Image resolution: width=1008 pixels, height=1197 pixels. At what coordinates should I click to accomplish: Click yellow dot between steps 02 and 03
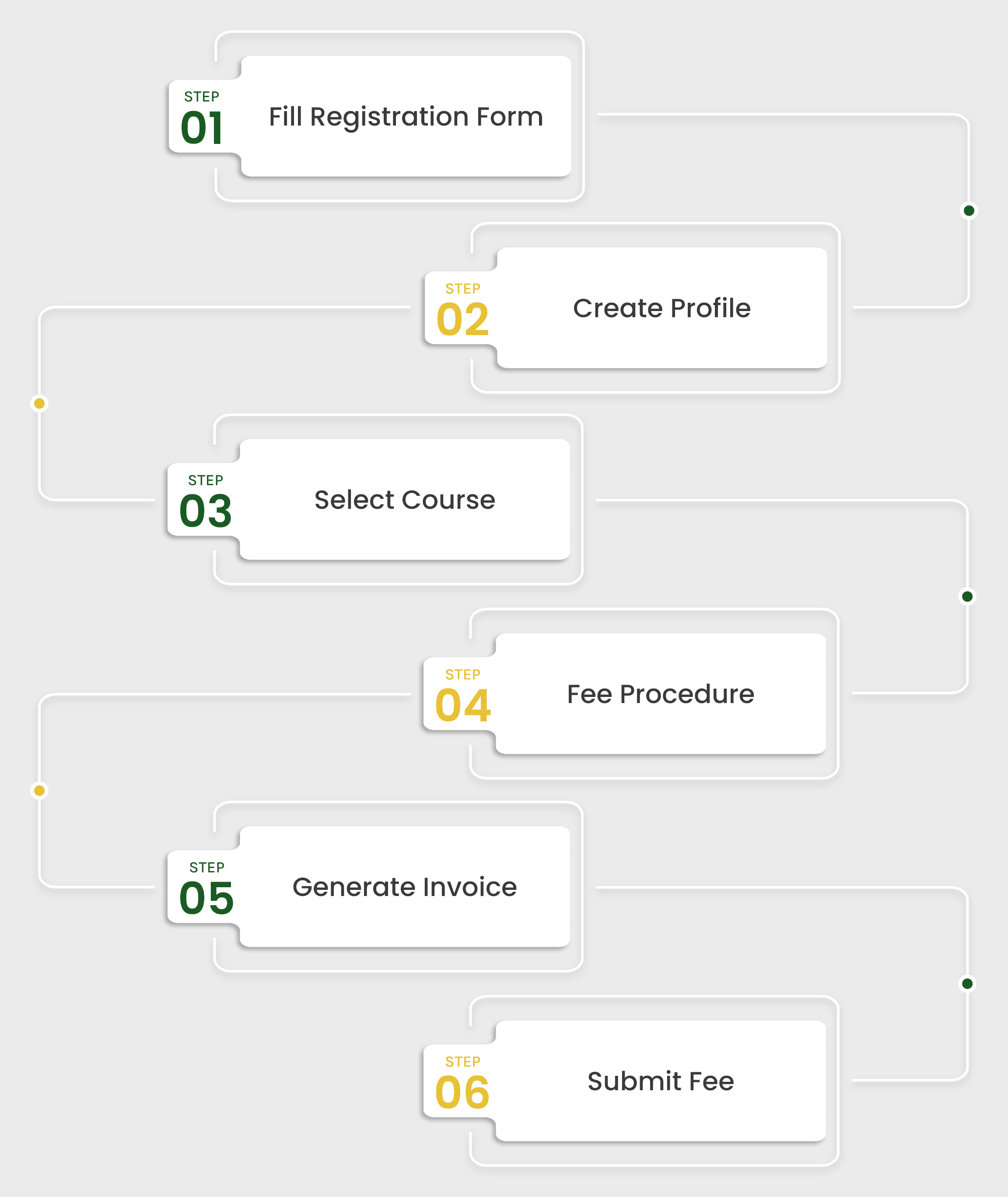click(x=39, y=404)
